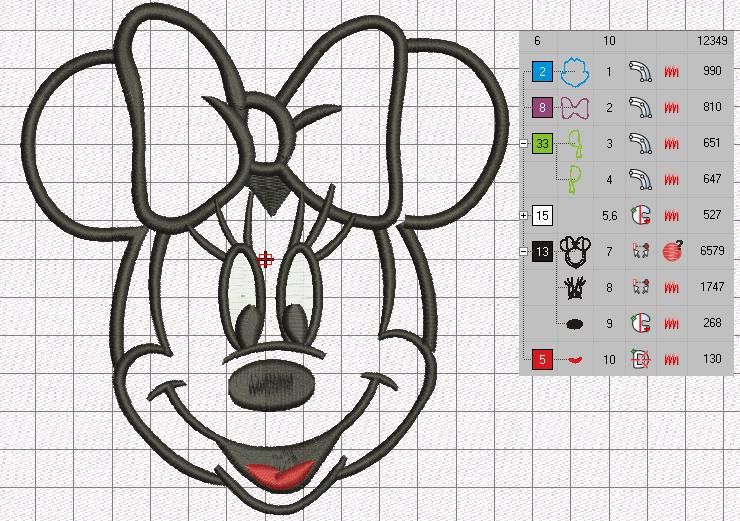Click the stitch count 6579 in object list
This screenshot has width=740, height=521.
(x=712, y=252)
